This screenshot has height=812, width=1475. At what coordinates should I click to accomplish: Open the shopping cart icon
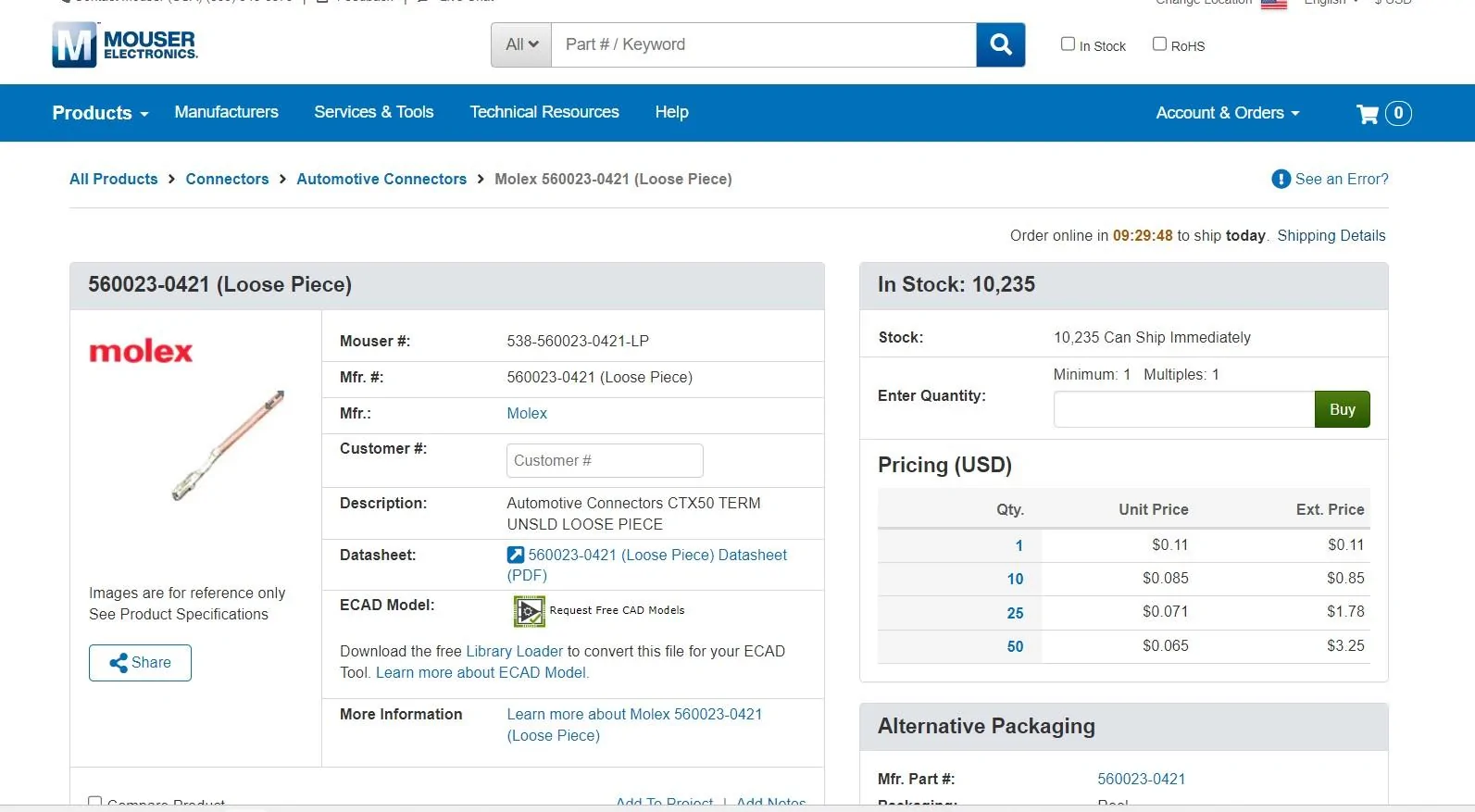1367,114
